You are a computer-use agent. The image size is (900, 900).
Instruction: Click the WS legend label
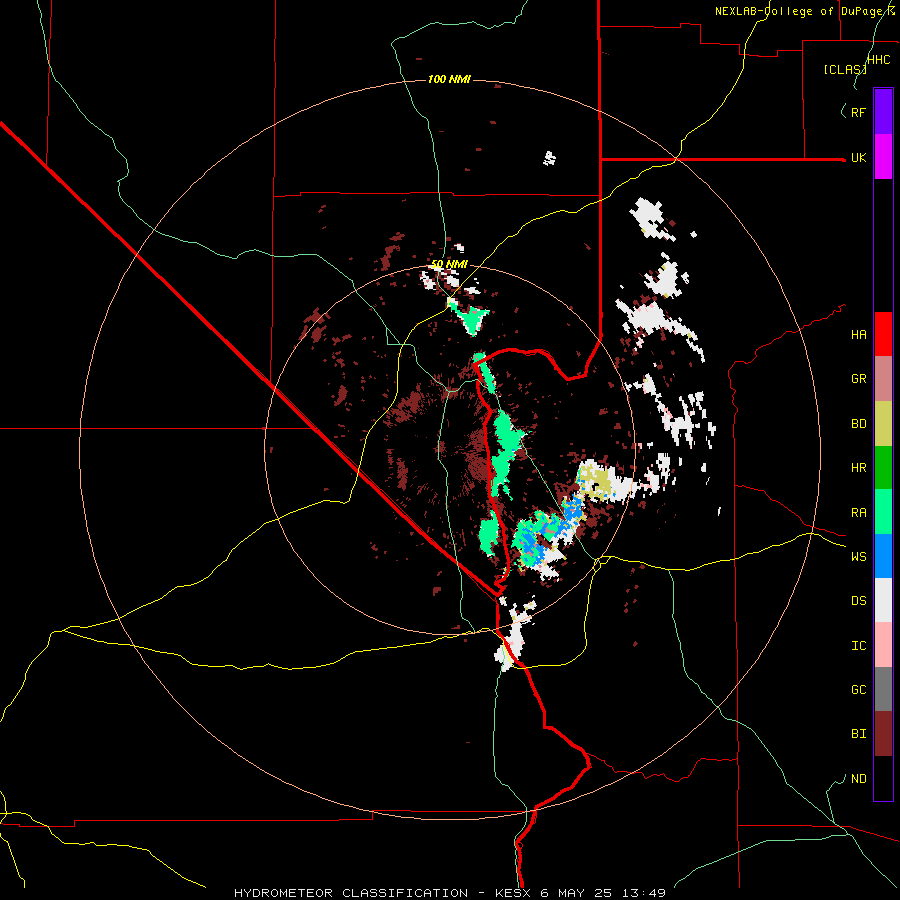858,557
